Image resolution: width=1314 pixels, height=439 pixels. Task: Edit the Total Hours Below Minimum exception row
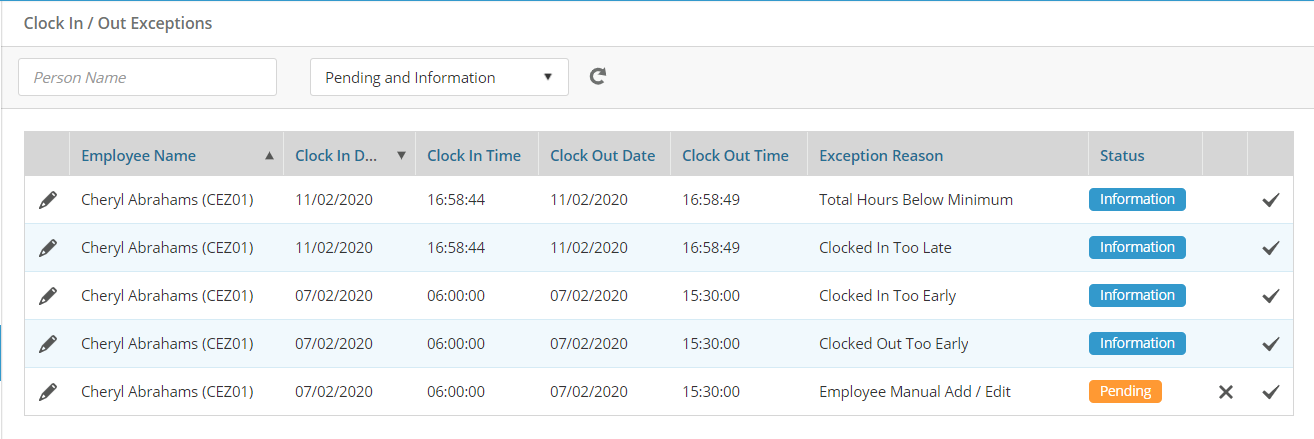(47, 200)
